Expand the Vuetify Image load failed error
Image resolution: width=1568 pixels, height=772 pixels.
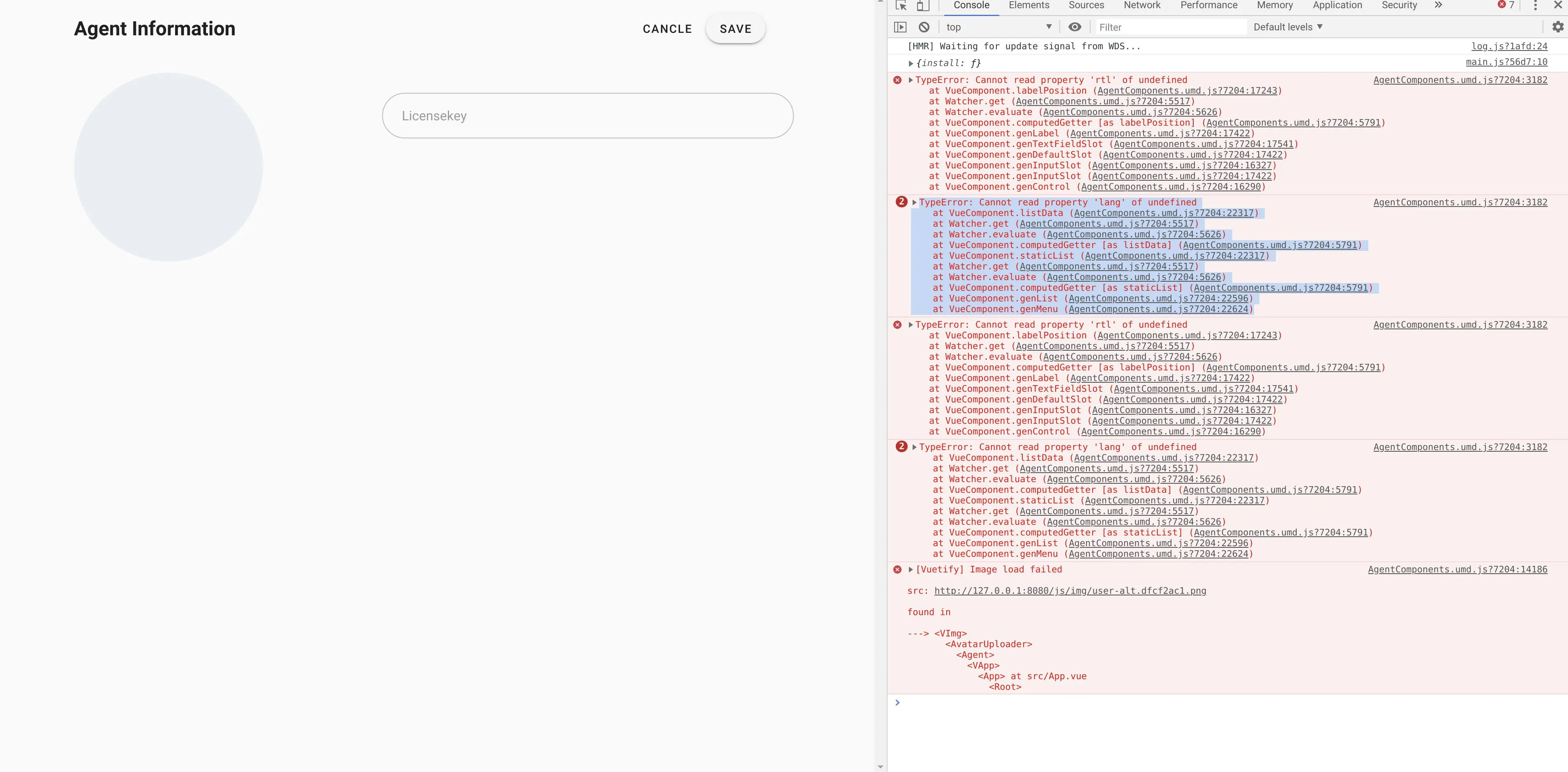pos(911,570)
